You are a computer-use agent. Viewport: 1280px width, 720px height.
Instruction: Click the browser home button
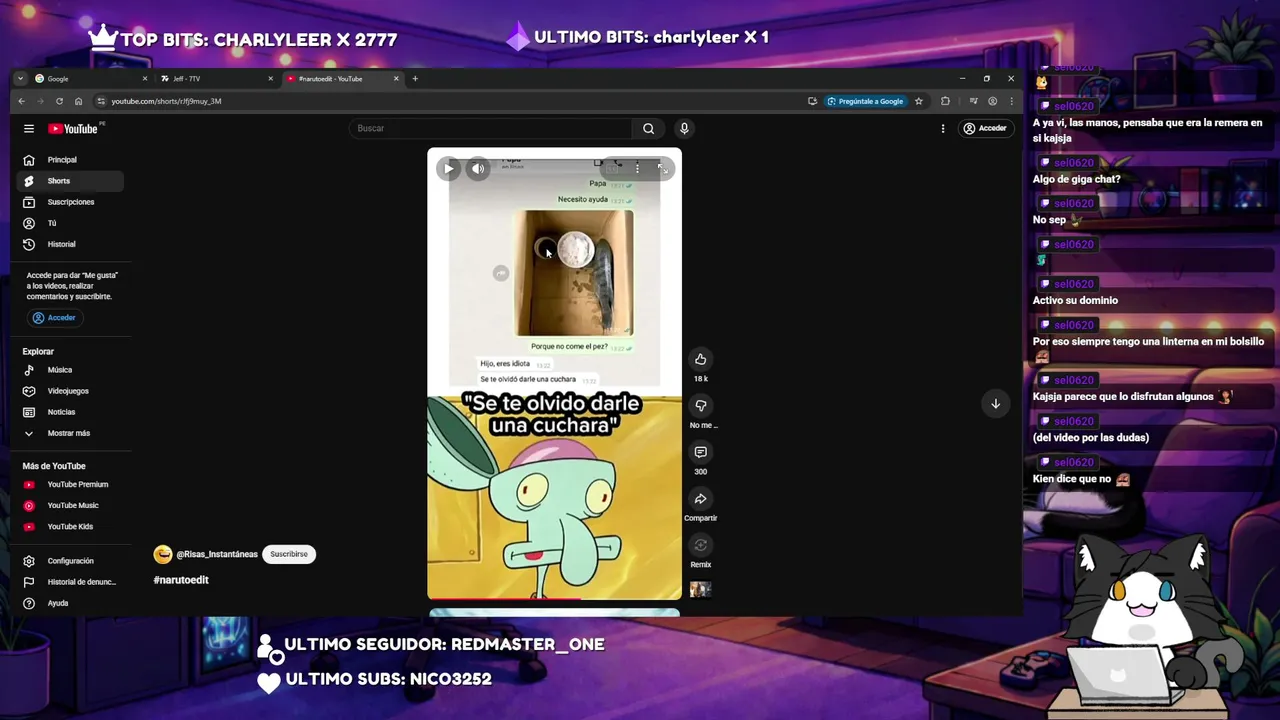pos(78,101)
